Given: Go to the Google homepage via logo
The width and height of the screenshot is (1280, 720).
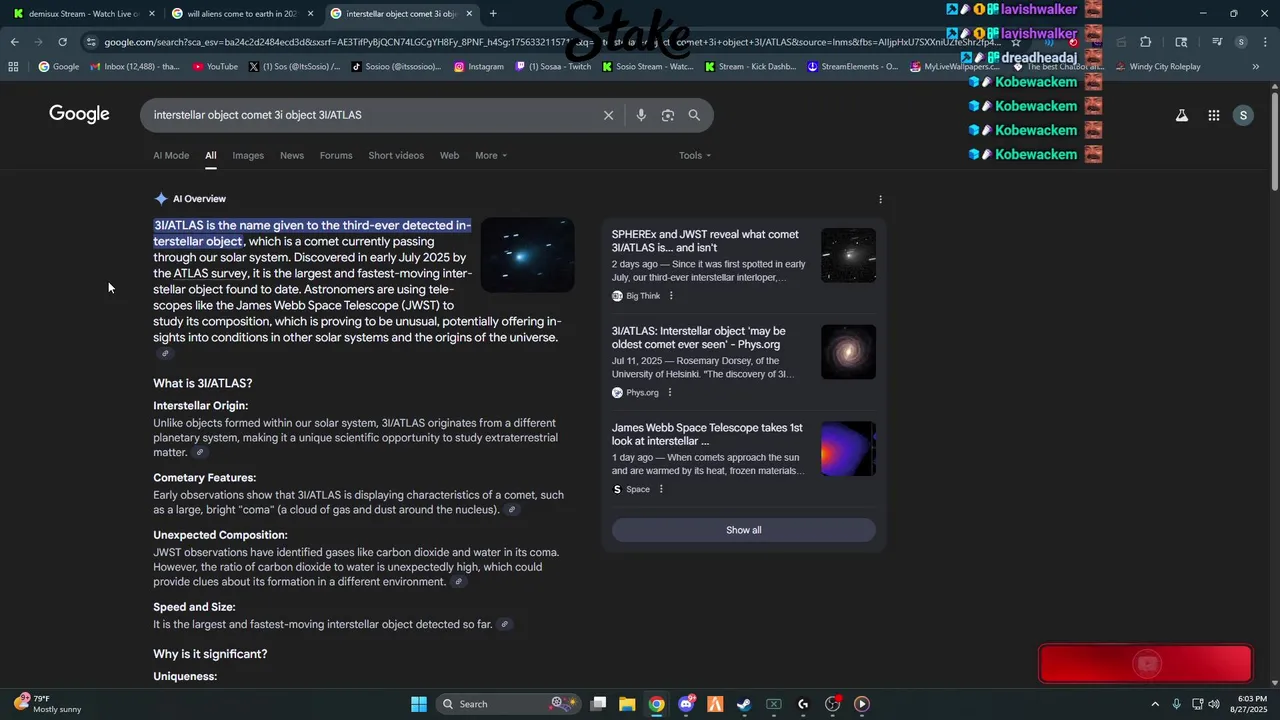Looking at the screenshot, I should 79,114.
